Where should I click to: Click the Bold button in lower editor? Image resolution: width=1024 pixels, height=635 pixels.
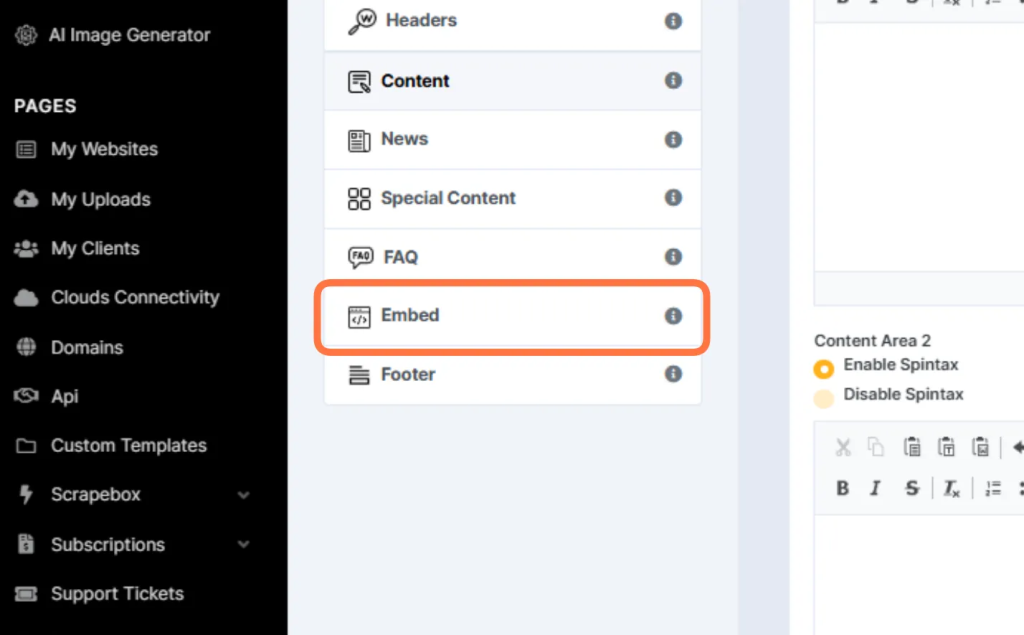[842, 488]
